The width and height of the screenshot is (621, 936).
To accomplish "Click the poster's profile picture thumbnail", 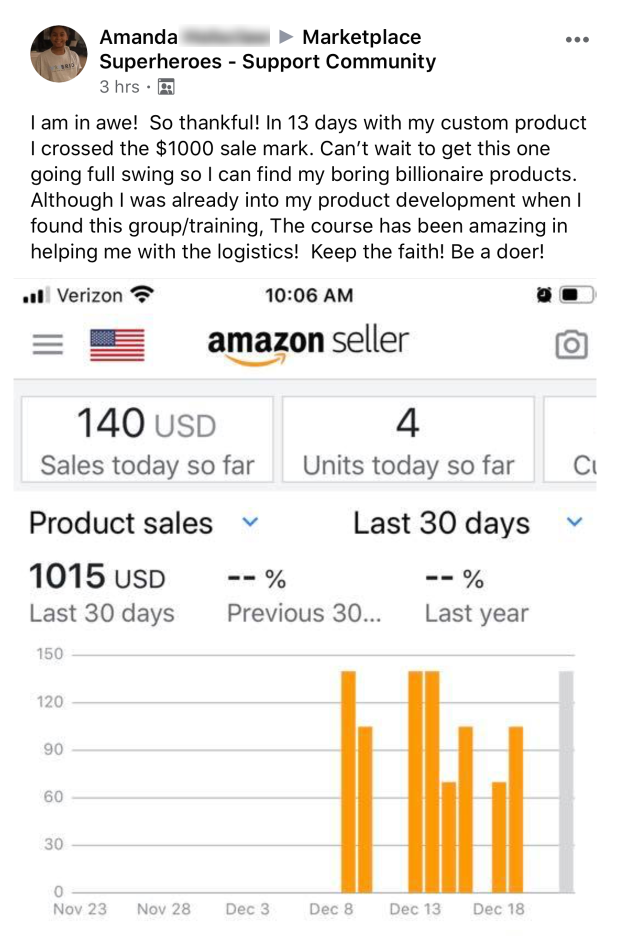I will (59, 54).
